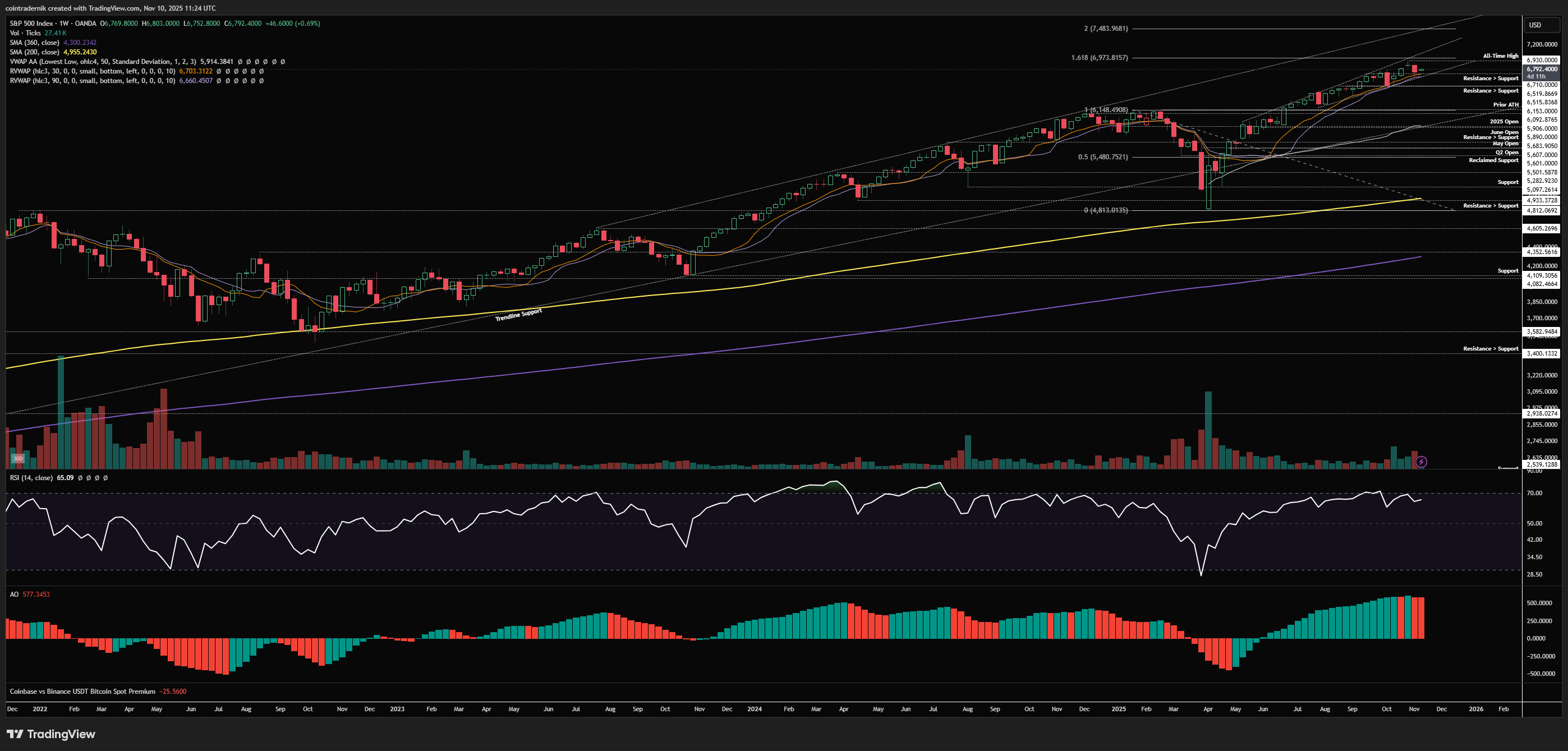Image resolution: width=1568 pixels, height=751 pixels.
Task: Click the RVWAP (hlc3, 90) indicator legend
Action: (x=92, y=81)
